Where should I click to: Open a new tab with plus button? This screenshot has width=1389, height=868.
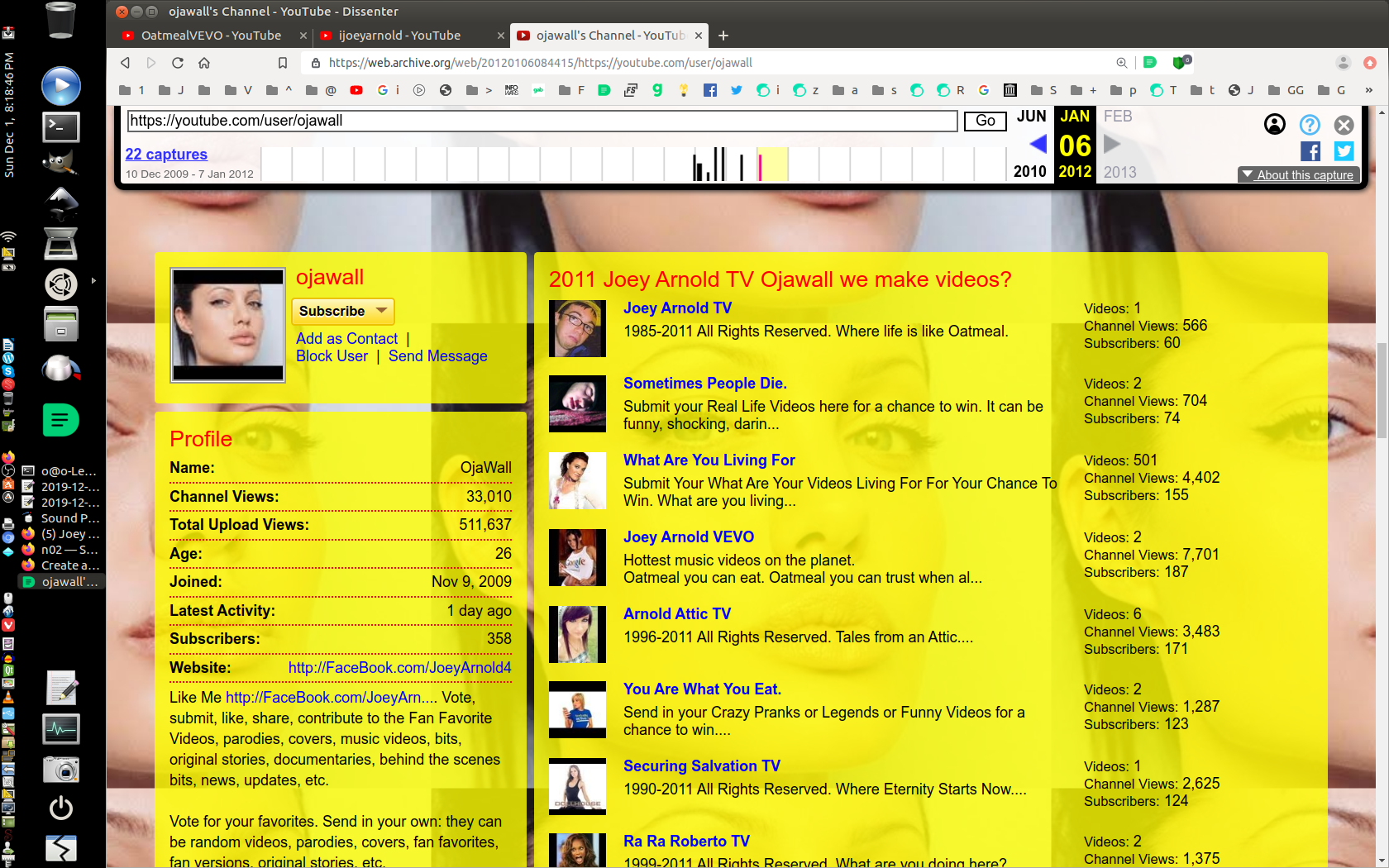coord(723,36)
